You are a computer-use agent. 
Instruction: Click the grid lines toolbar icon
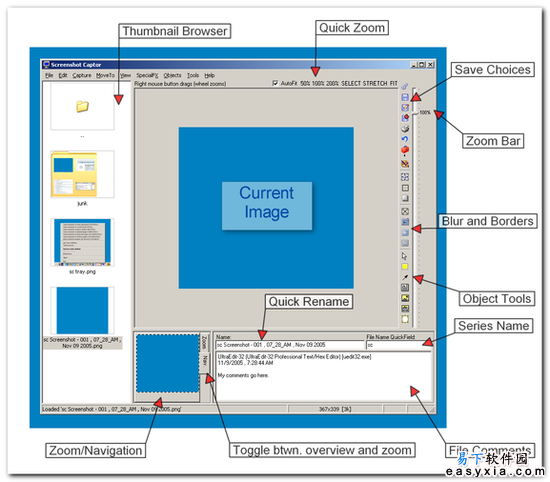point(405,188)
